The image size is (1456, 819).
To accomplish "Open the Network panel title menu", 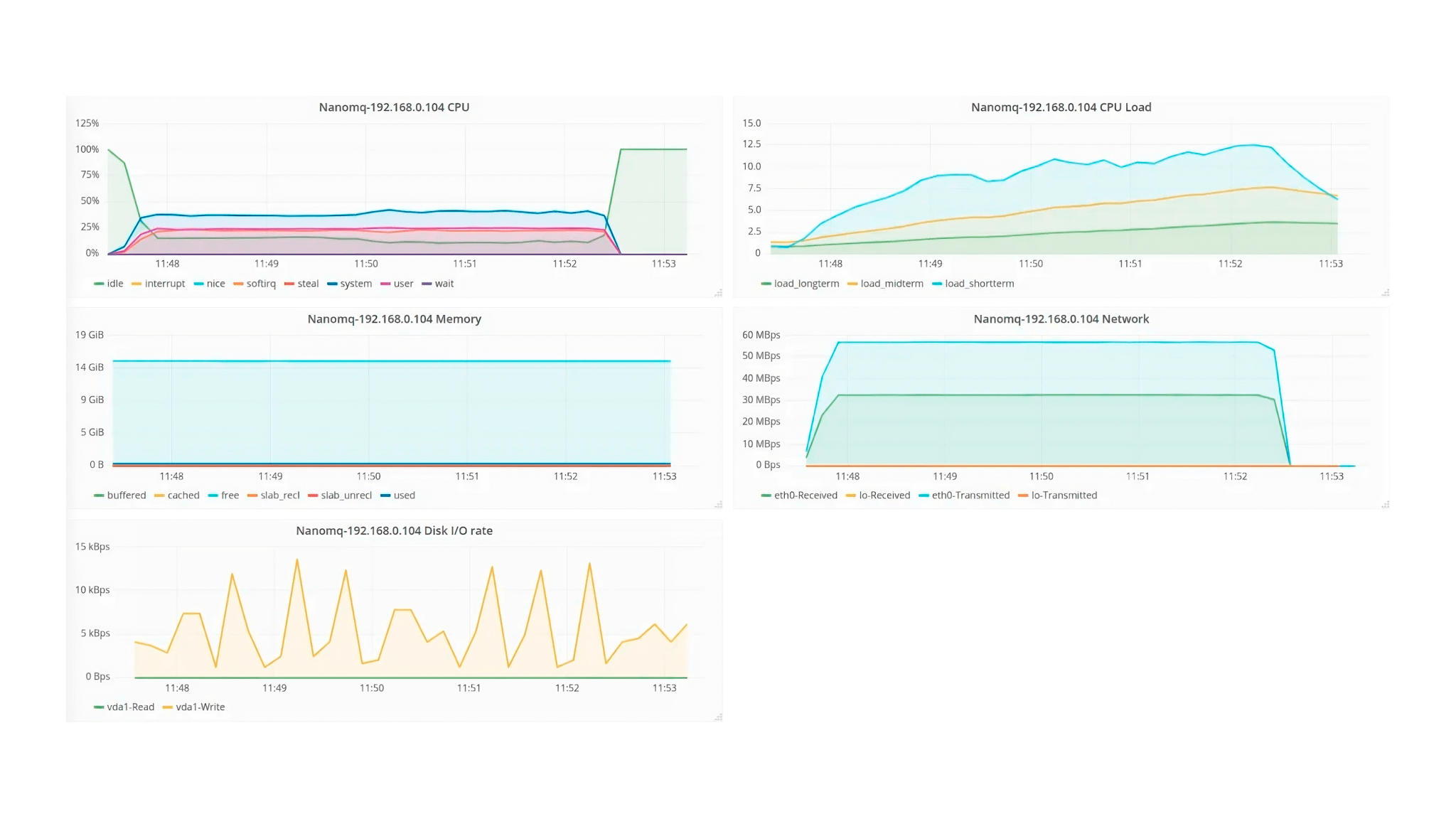I will pos(1061,319).
